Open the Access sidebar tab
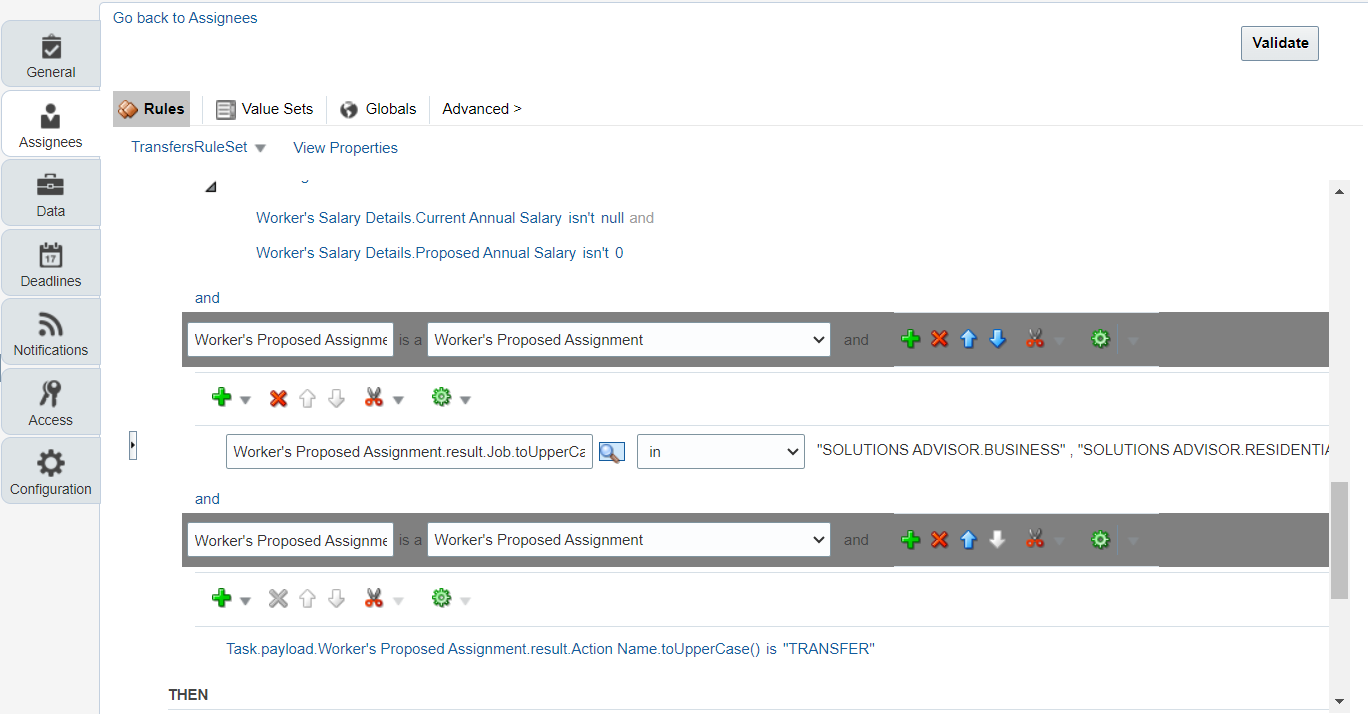The height and width of the screenshot is (714, 1368). pyautogui.click(x=51, y=403)
